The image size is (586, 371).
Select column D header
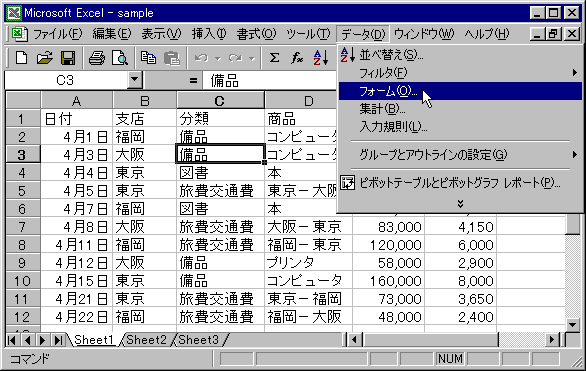[309, 101]
